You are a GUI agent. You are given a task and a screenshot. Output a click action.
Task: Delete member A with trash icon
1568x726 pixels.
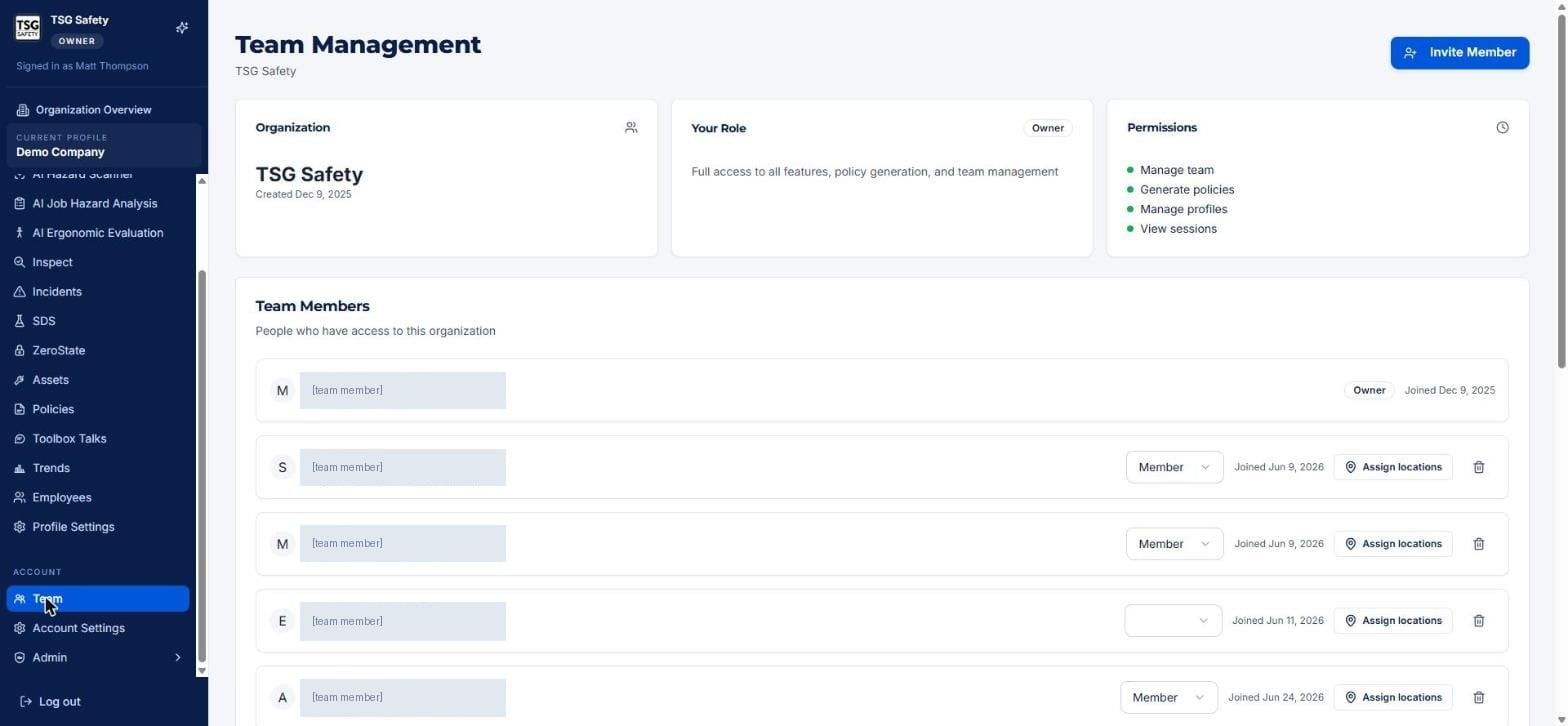1479,698
